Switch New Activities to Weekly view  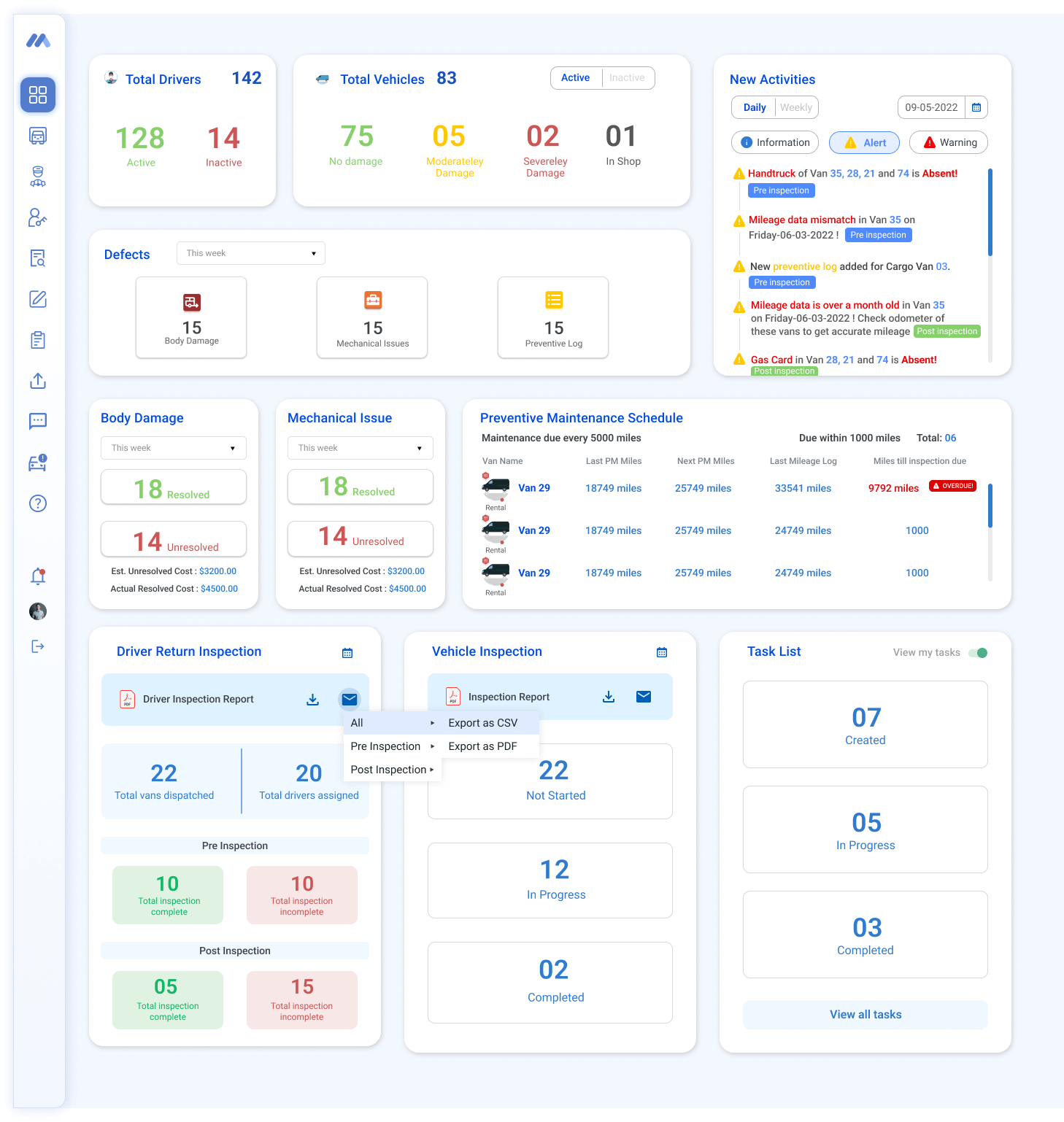(795, 107)
